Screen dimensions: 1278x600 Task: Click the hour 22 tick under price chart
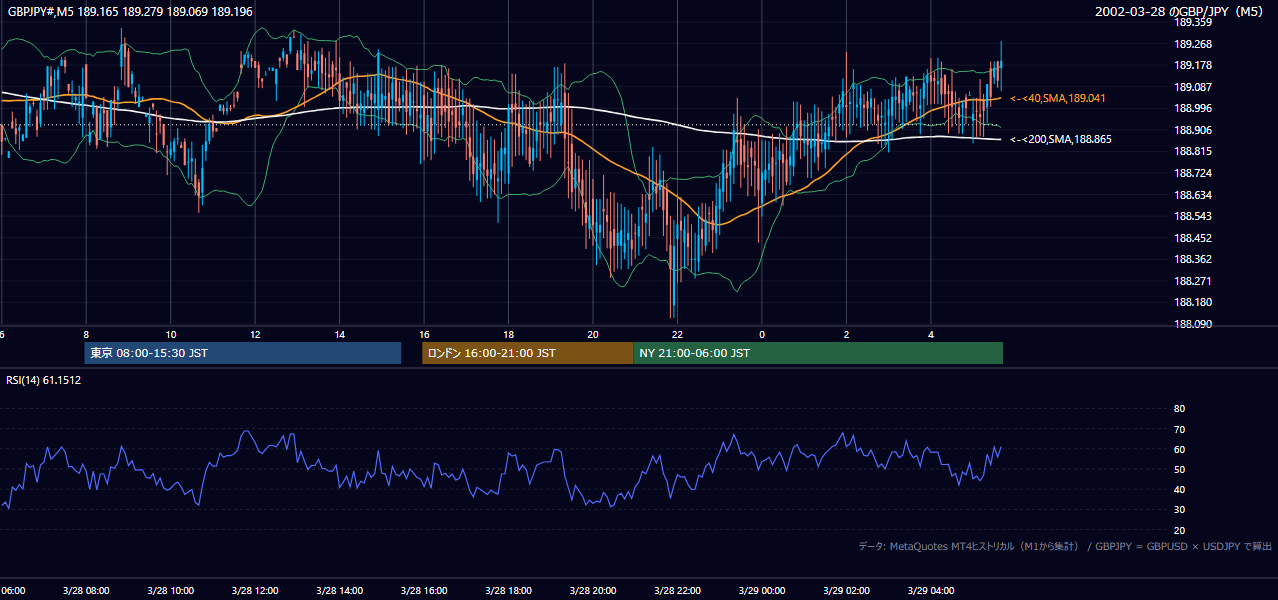point(677,334)
